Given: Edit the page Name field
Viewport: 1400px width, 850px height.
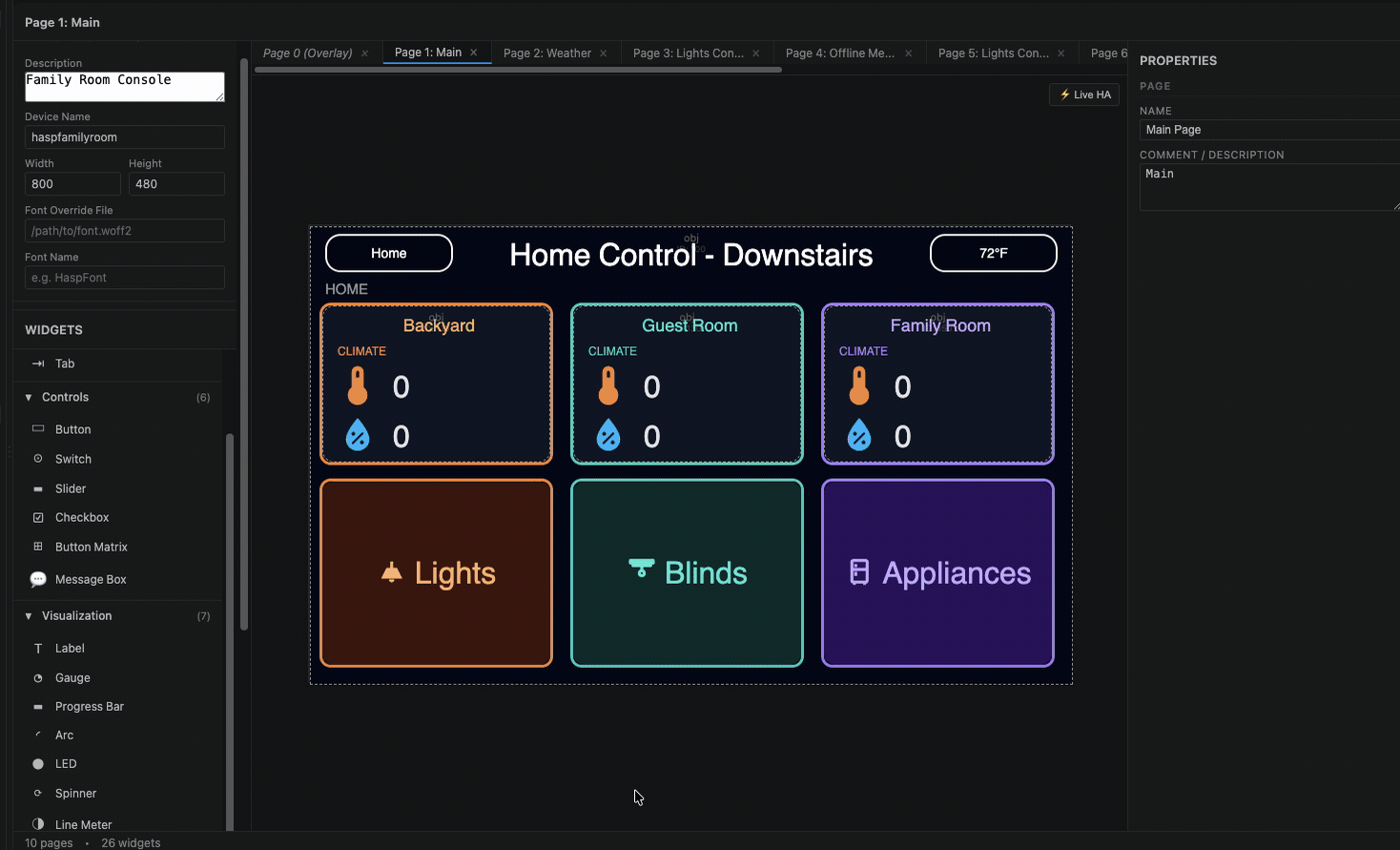Looking at the screenshot, I should point(1269,130).
